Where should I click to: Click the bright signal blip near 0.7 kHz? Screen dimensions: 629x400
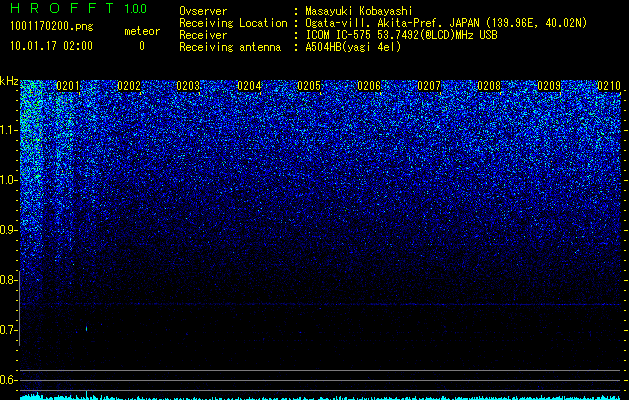[86, 329]
